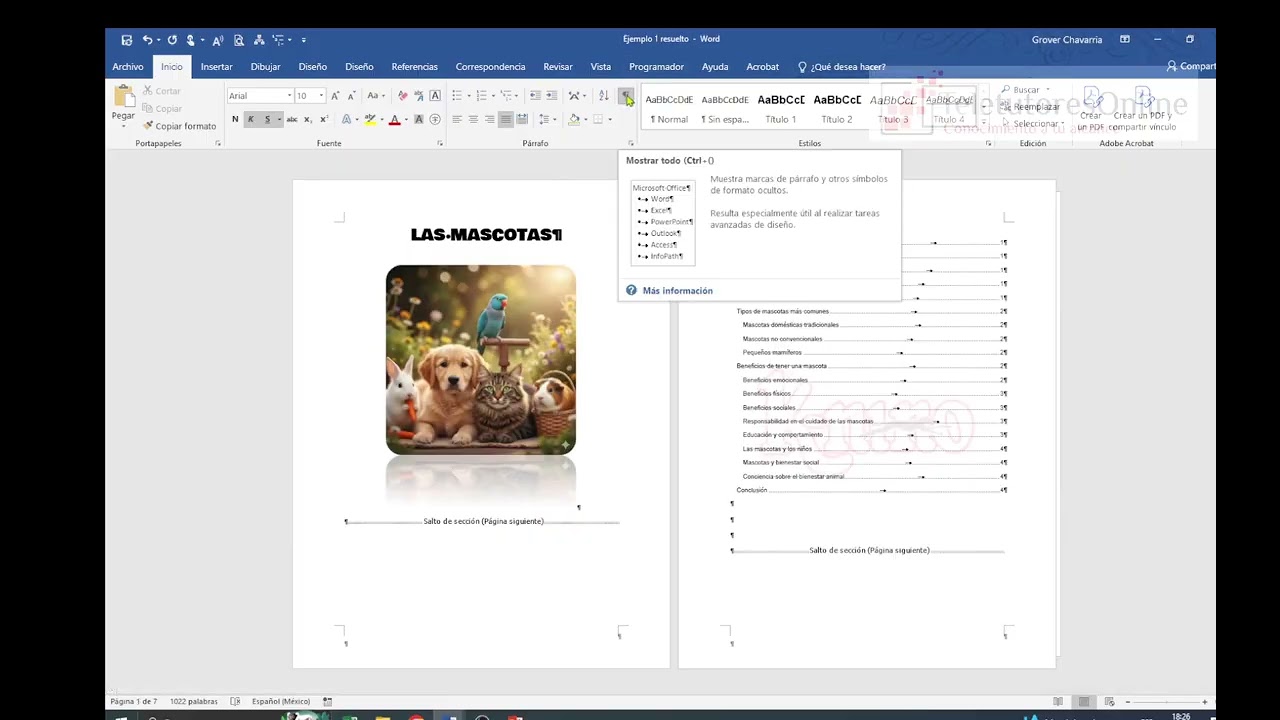Decrease paragraph indent
The width and height of the screenshot is (1280, 720).
535,96
